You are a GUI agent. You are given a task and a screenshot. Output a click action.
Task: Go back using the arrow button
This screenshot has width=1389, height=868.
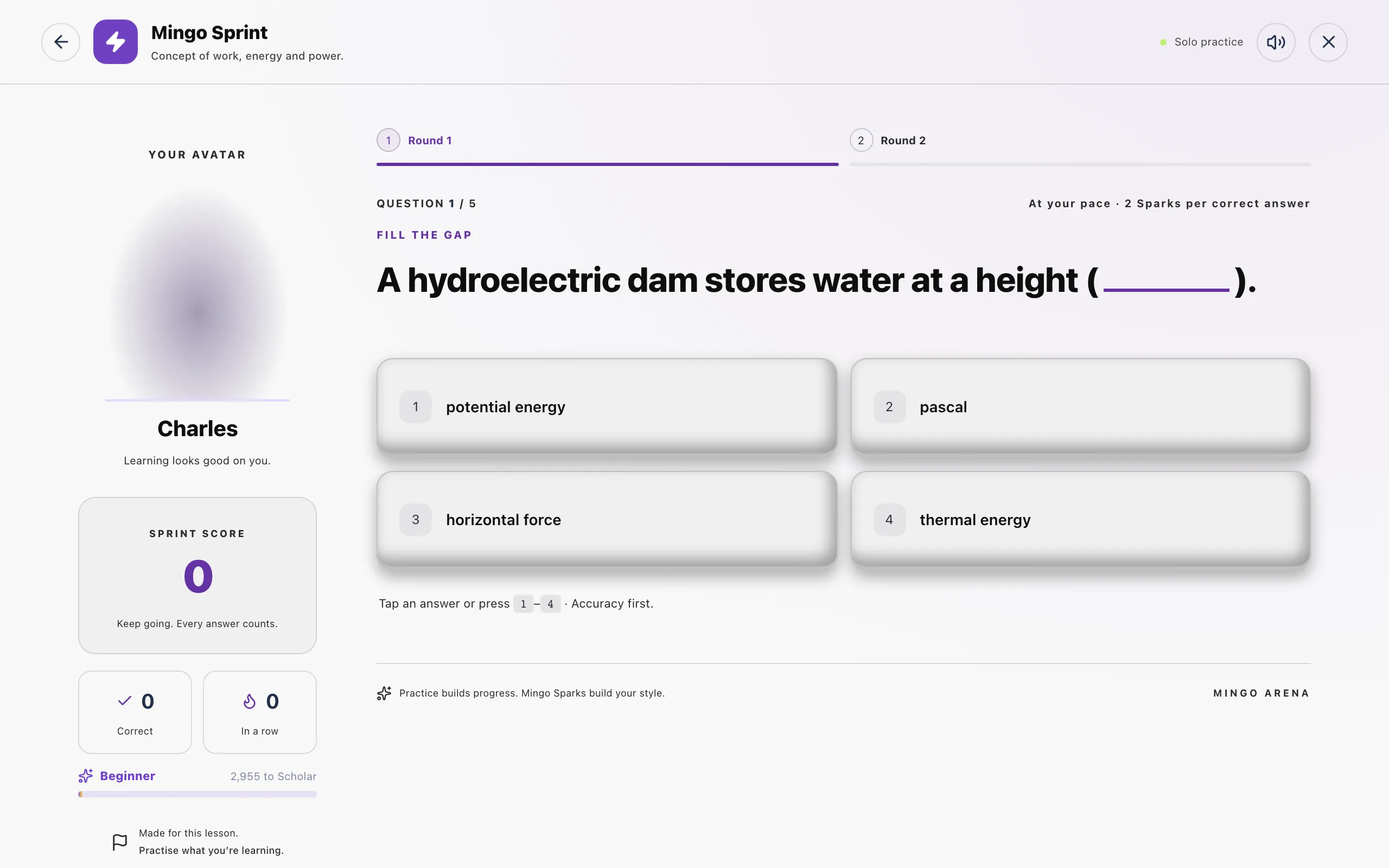coord(61,42)
